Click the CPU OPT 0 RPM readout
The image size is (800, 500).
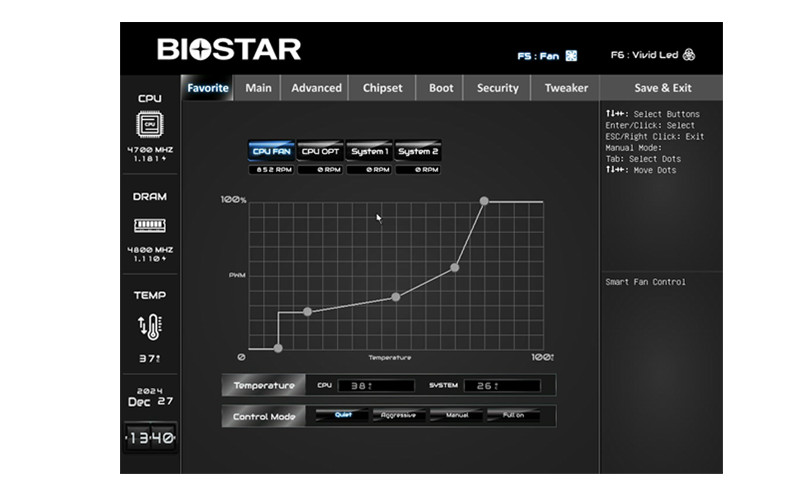[320, 169]
